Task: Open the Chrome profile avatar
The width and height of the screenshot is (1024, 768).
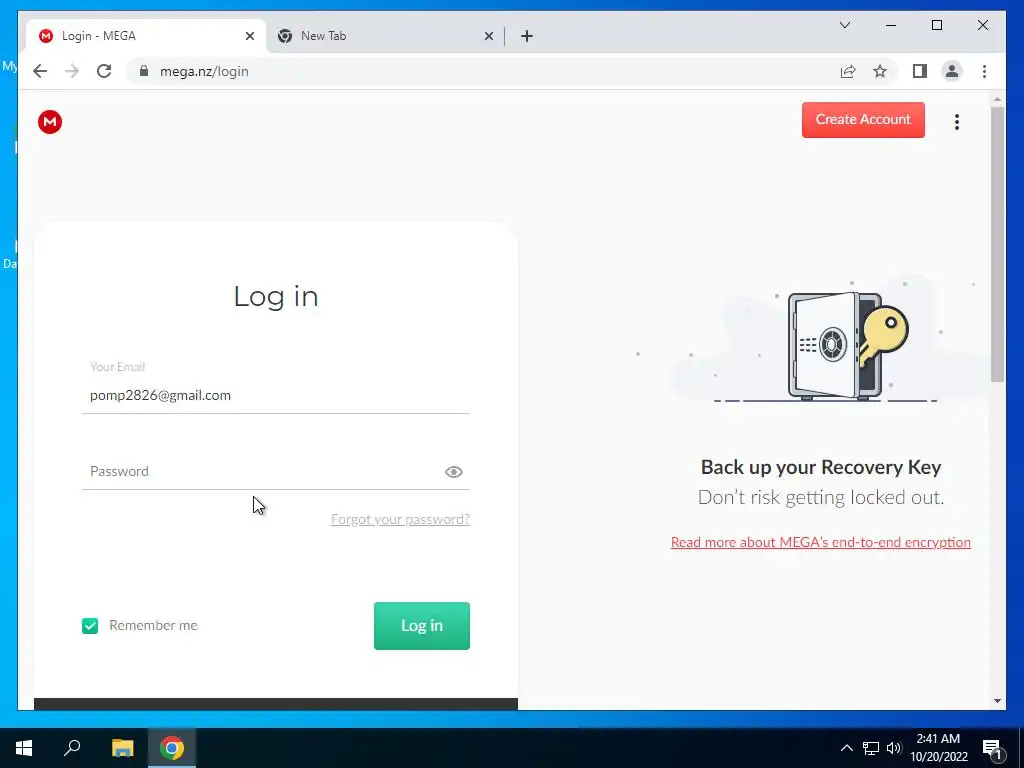Action: point(952,71)
